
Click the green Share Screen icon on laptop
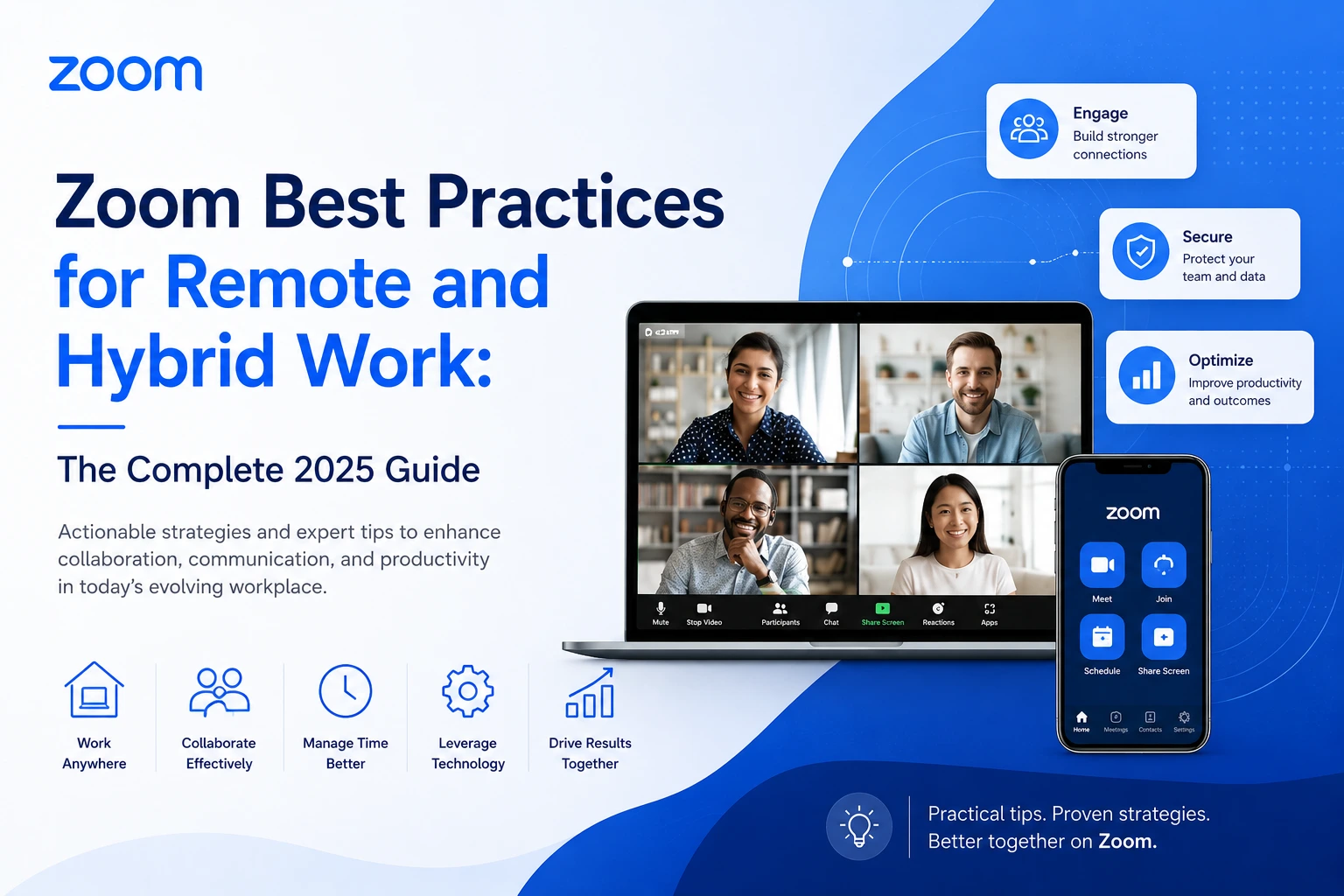point(882,608)
